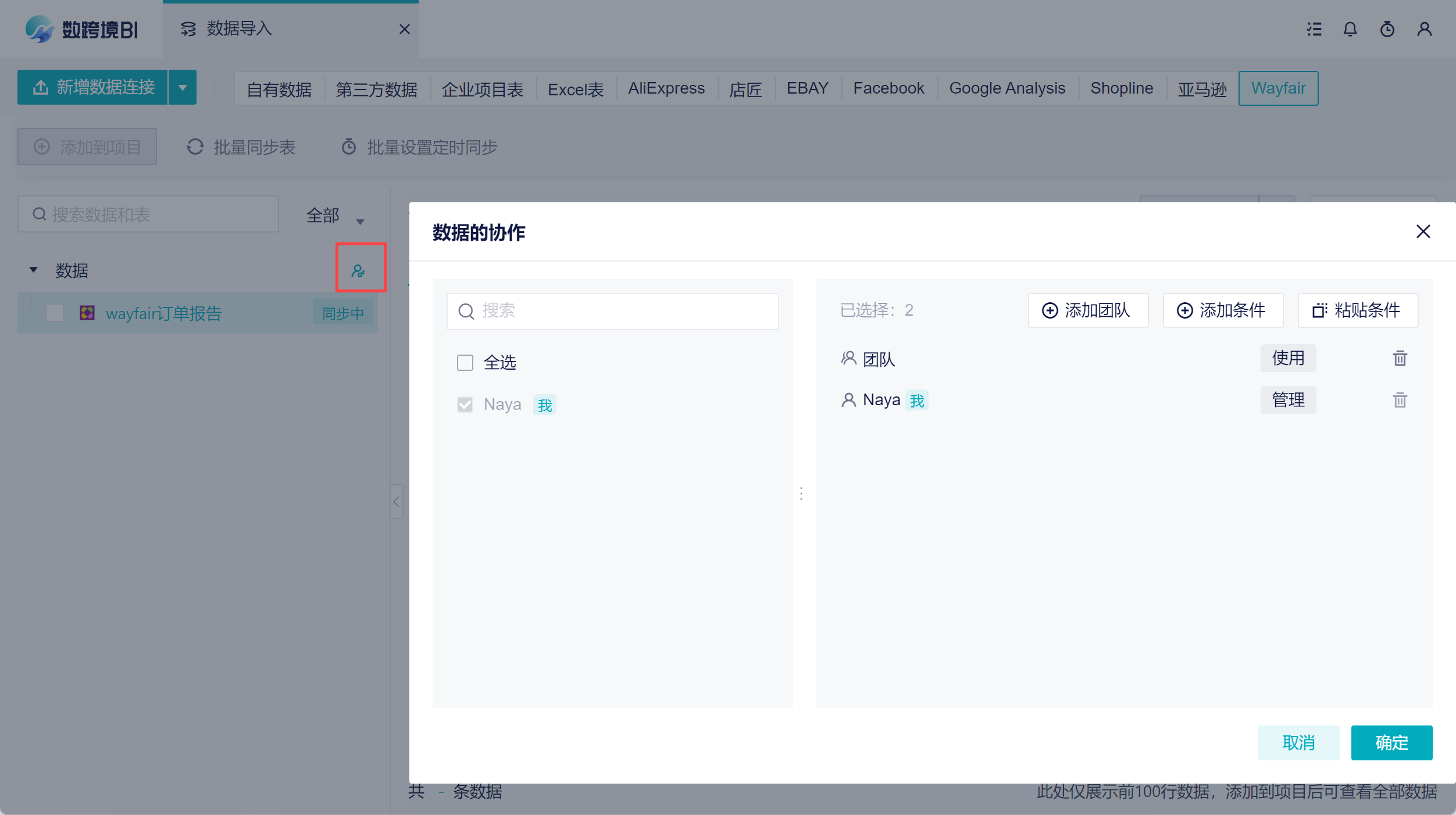
Task: Toggle the Naya checkbox in user list
Action: (x=465, y=405)
